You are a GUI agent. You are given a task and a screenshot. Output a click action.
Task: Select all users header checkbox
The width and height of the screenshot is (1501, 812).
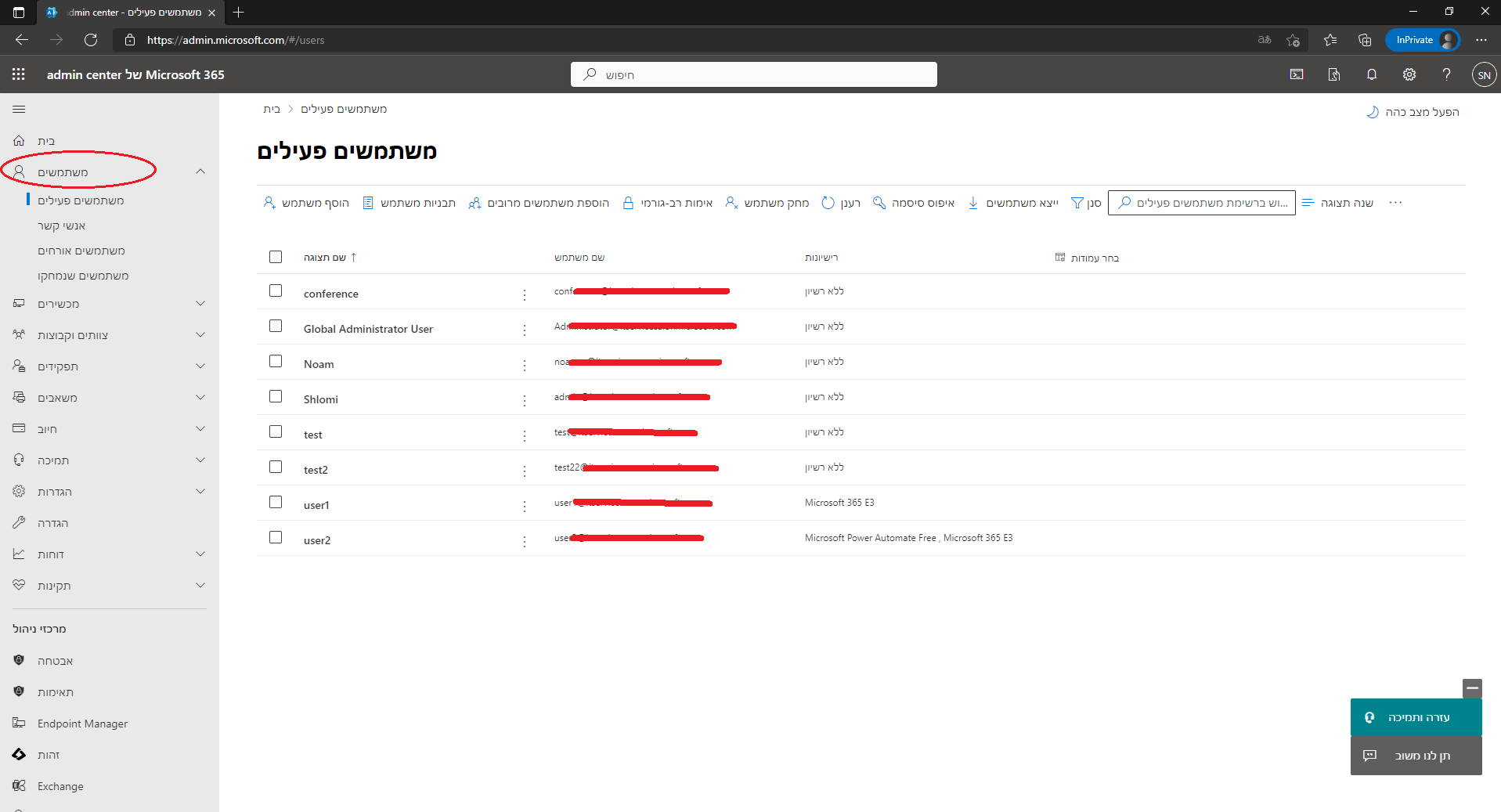[x=276, y=257]
